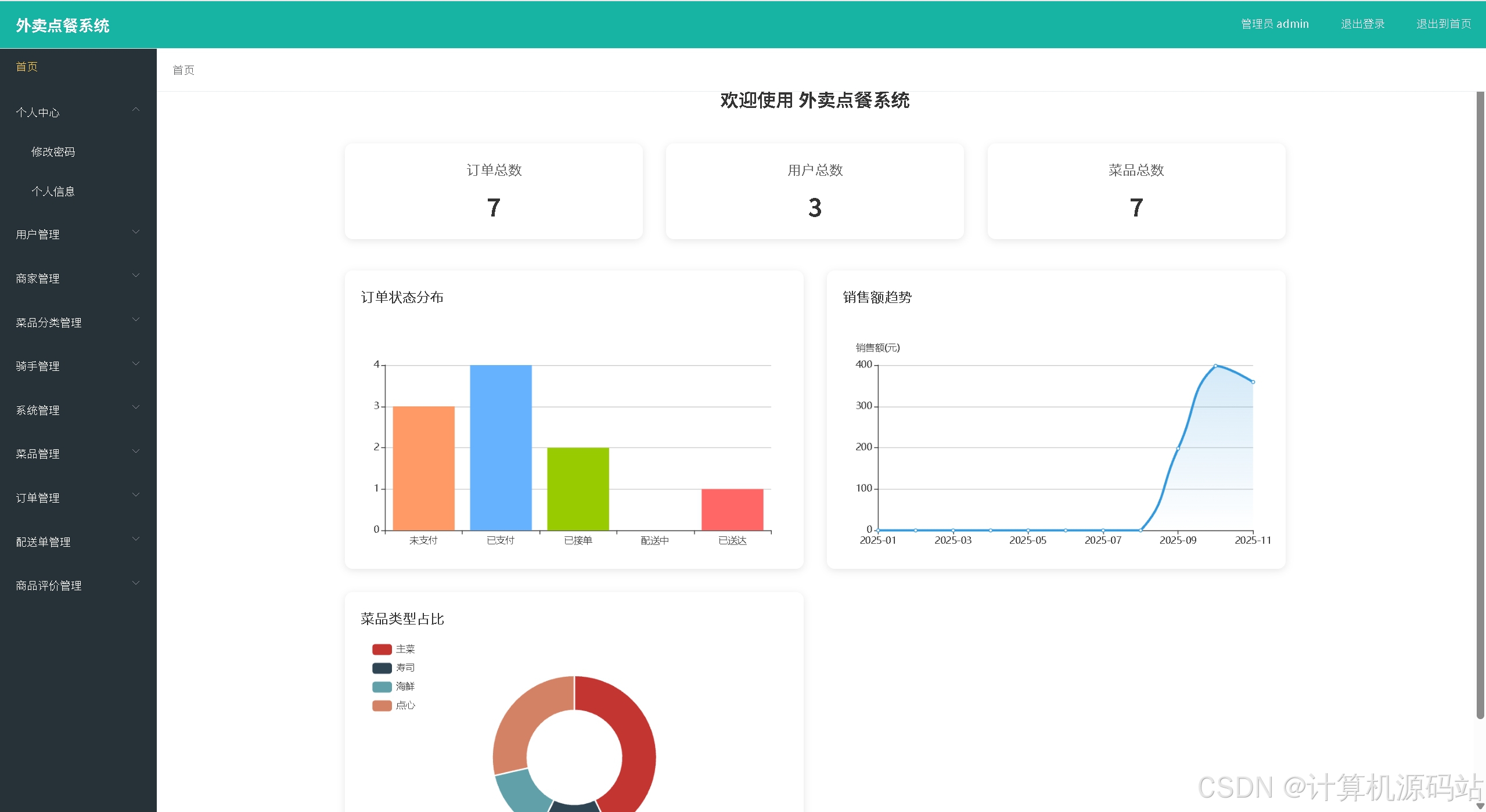1486x812 pixels.
Task: Select the 商品评价管理 menu label
Action: (x=49, y=586)
